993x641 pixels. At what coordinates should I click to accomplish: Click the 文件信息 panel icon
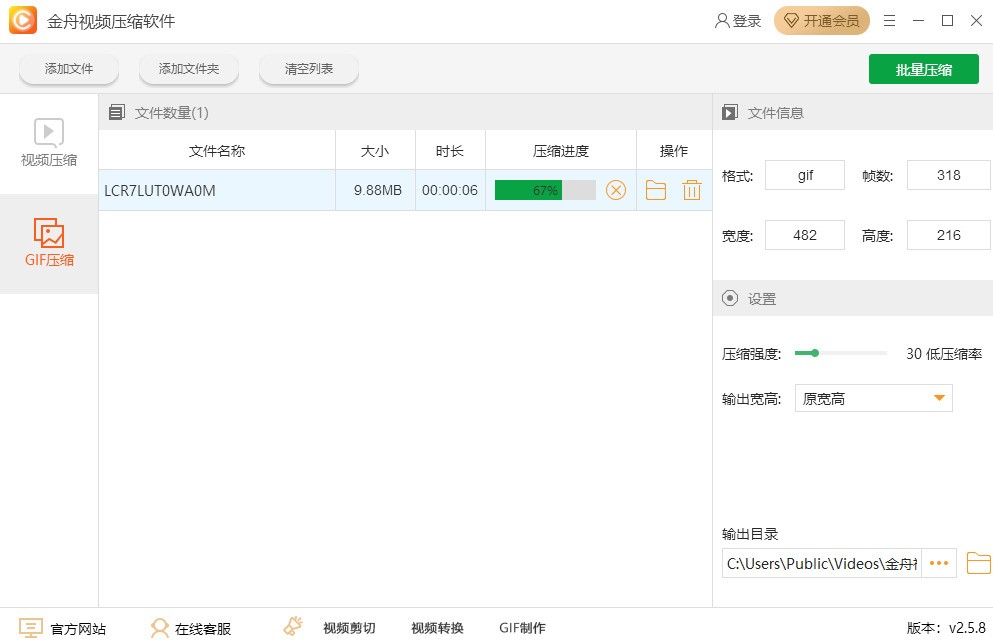point(730,113)
